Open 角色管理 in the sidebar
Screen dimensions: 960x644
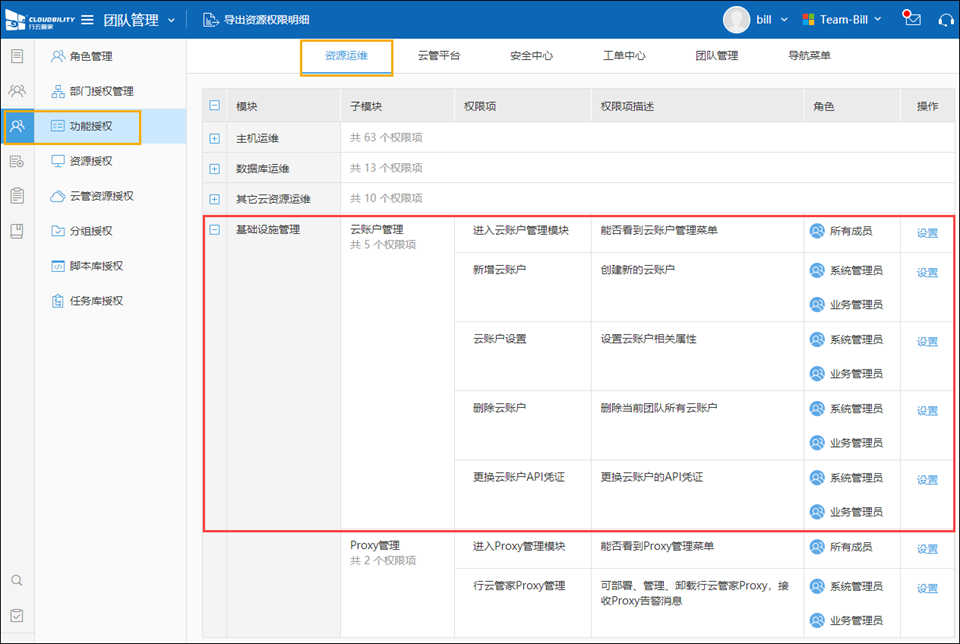[x=90, y=56]
